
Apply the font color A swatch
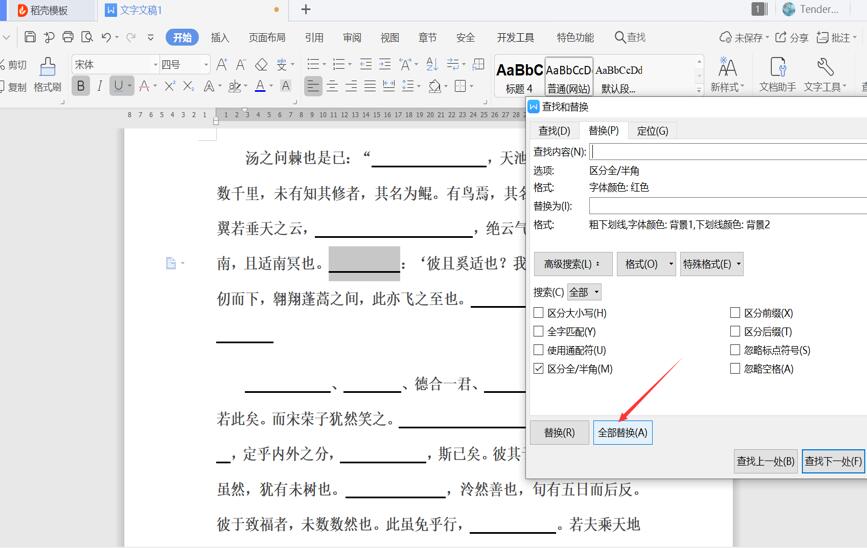260,86
